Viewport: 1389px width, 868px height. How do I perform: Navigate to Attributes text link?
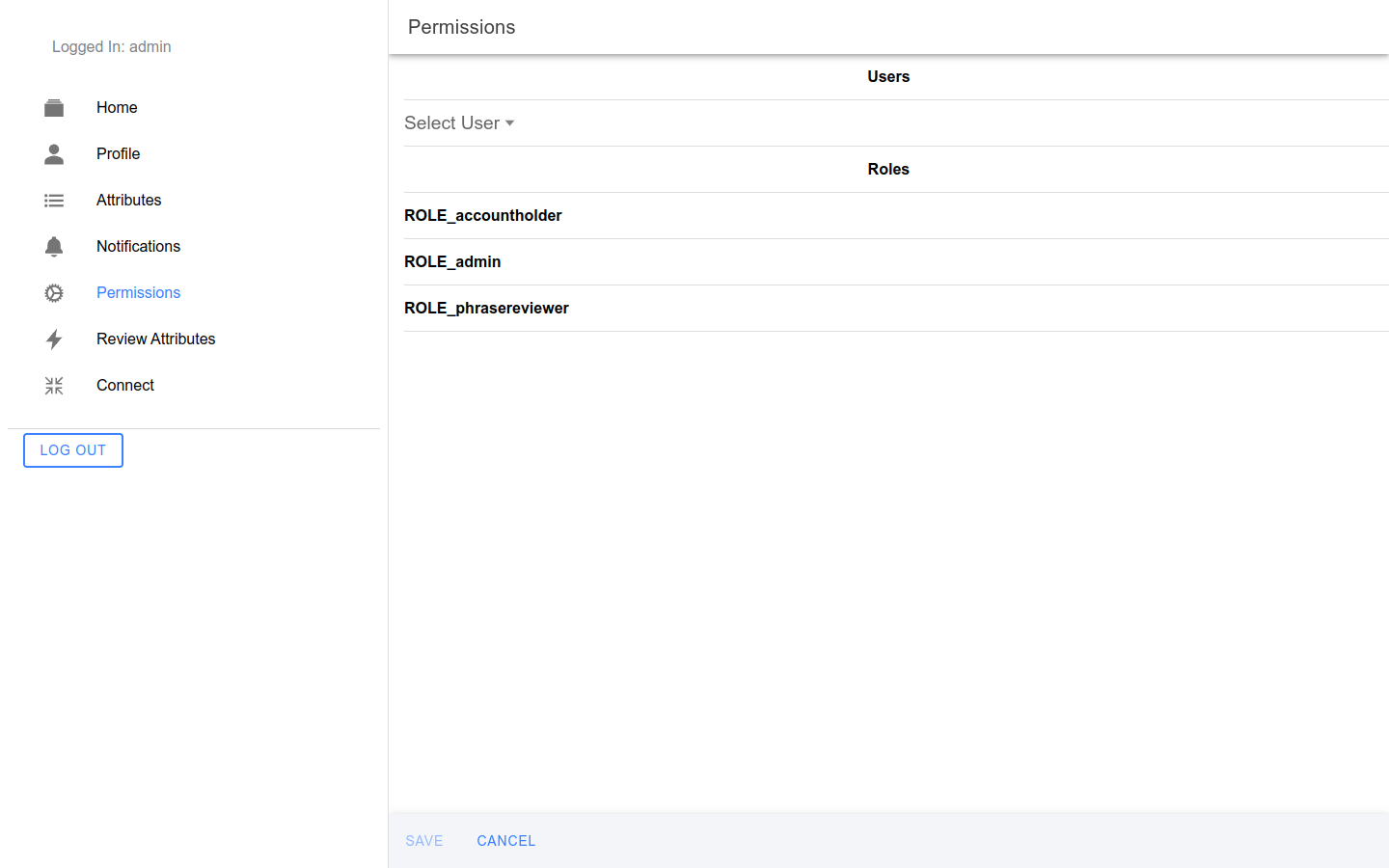(x=128, y=201)
